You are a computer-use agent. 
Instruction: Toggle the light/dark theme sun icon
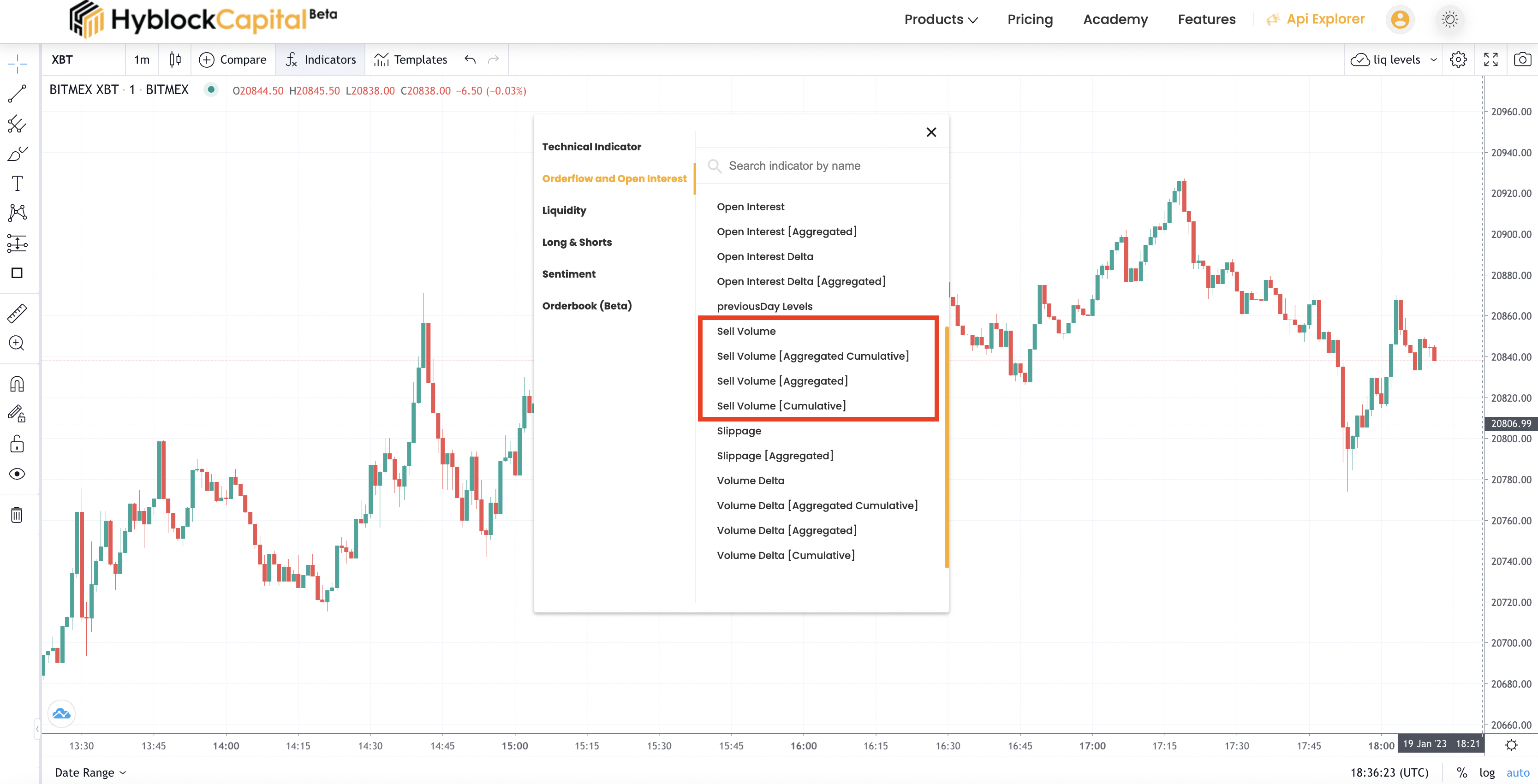point(1449,20)
